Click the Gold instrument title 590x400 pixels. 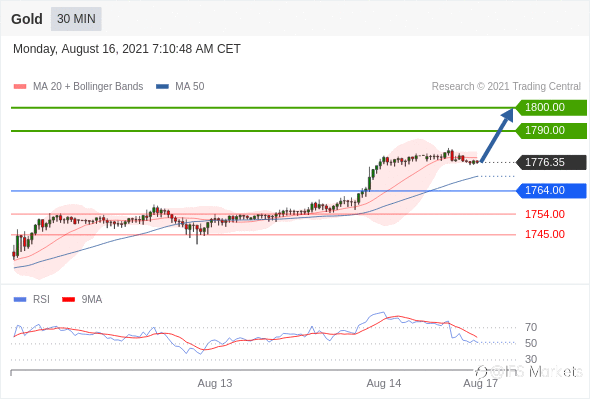click(x=27, y=19)
